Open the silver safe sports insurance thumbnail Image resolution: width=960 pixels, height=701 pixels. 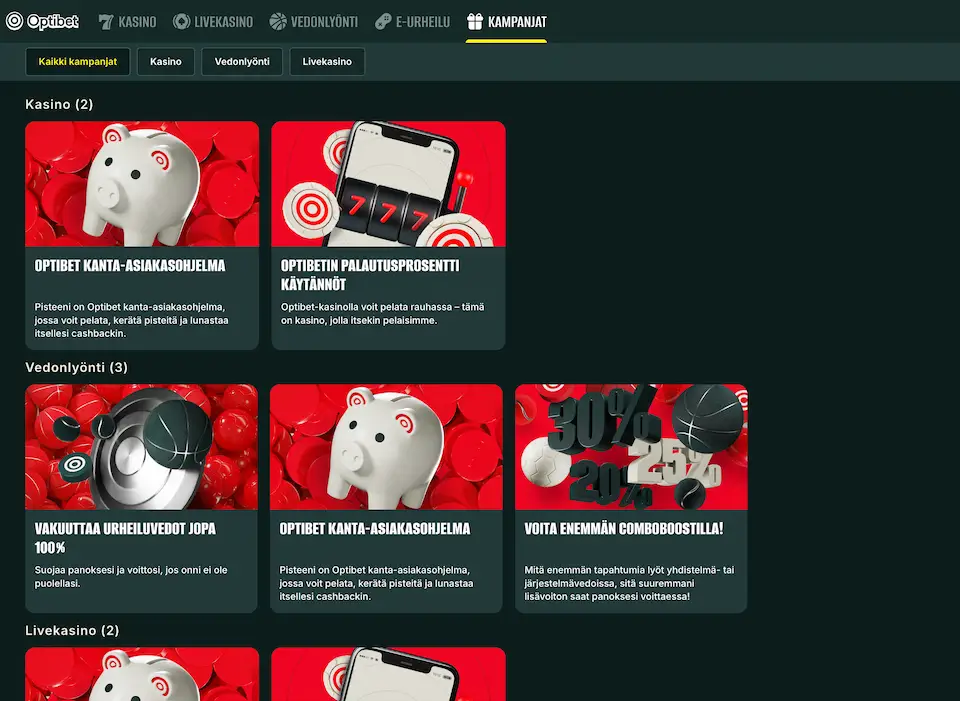[x=141, y=447]
